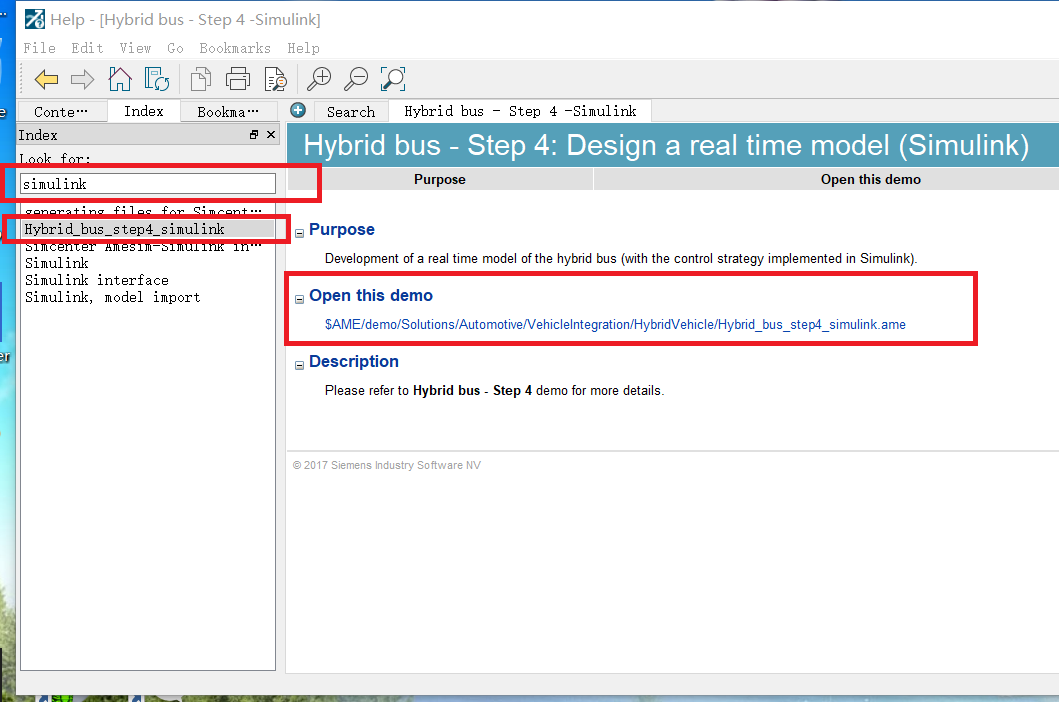The image size is (1059, 702).
Task: Open the Hybrid_bus_step4_simulink.ame demo link
Action: click(x=615, y=324)
